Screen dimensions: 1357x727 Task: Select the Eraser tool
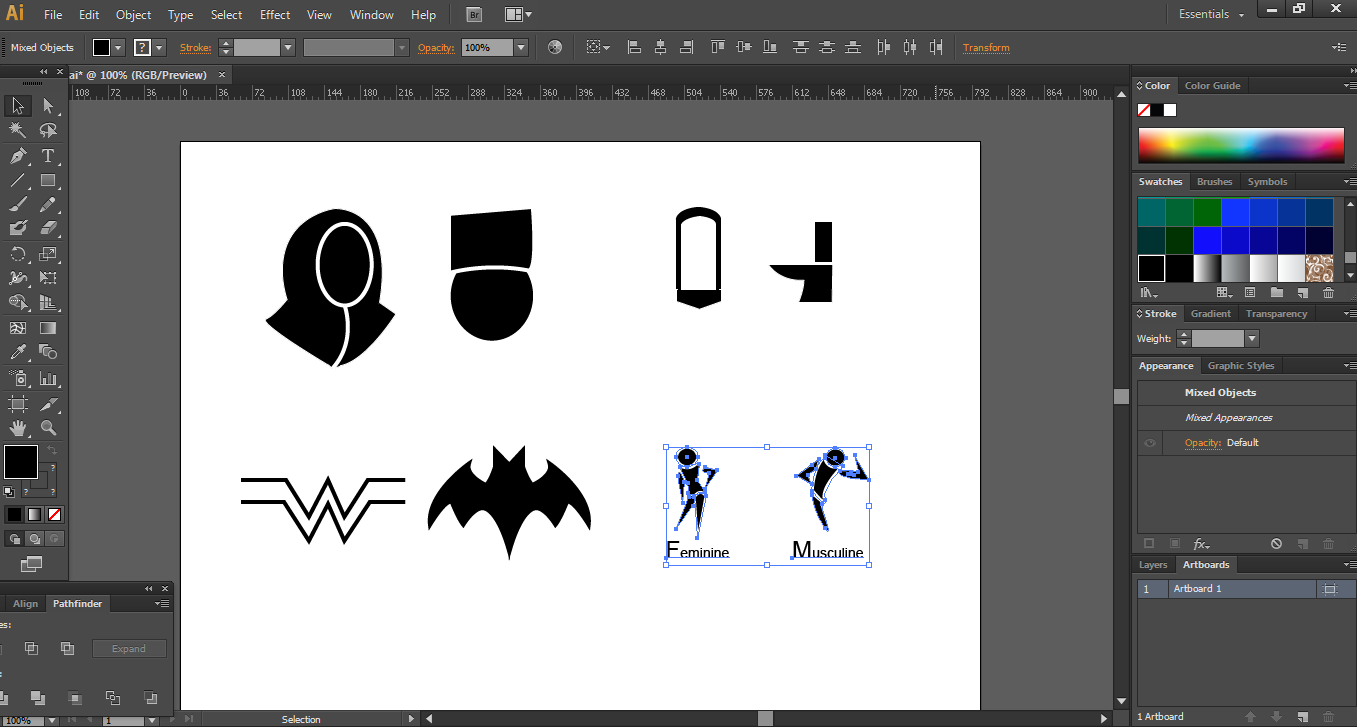pyautogui.click(x=48, y=229)
